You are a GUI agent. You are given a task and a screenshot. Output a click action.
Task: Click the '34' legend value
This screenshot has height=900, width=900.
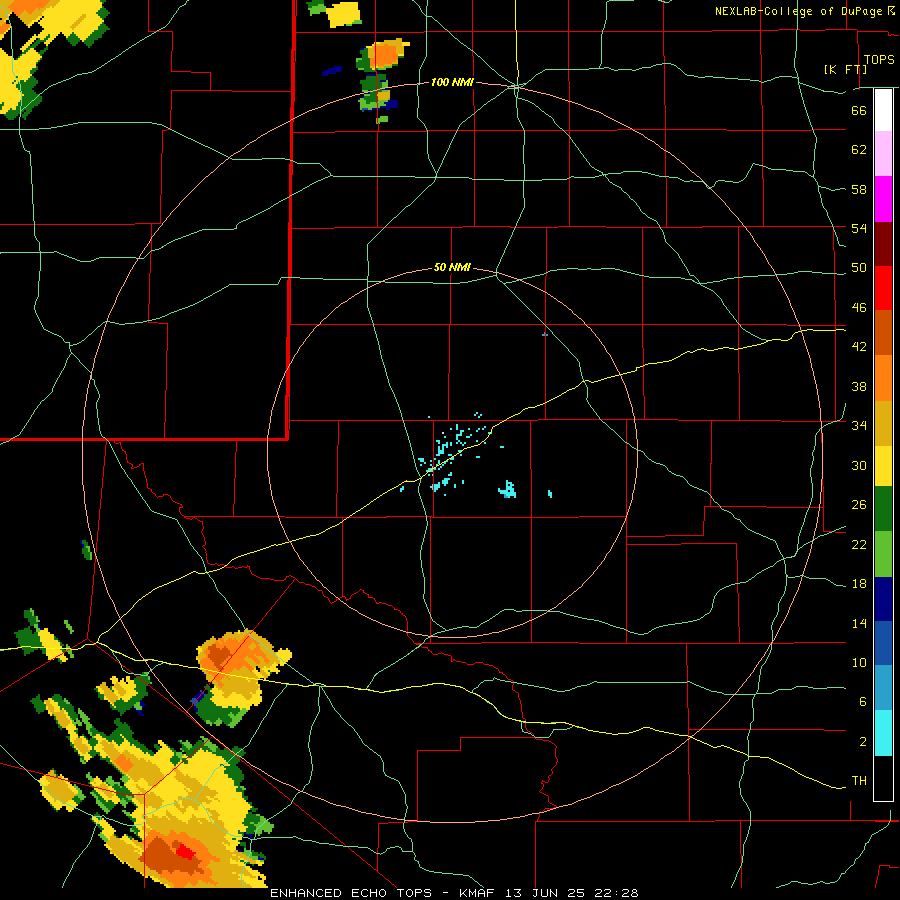(859, 426)
